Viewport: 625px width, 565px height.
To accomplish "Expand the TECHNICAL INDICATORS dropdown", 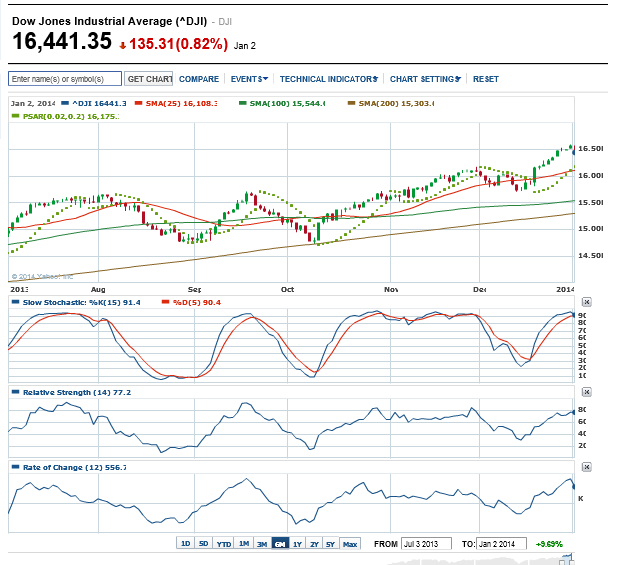I will (x=328, y=79).
